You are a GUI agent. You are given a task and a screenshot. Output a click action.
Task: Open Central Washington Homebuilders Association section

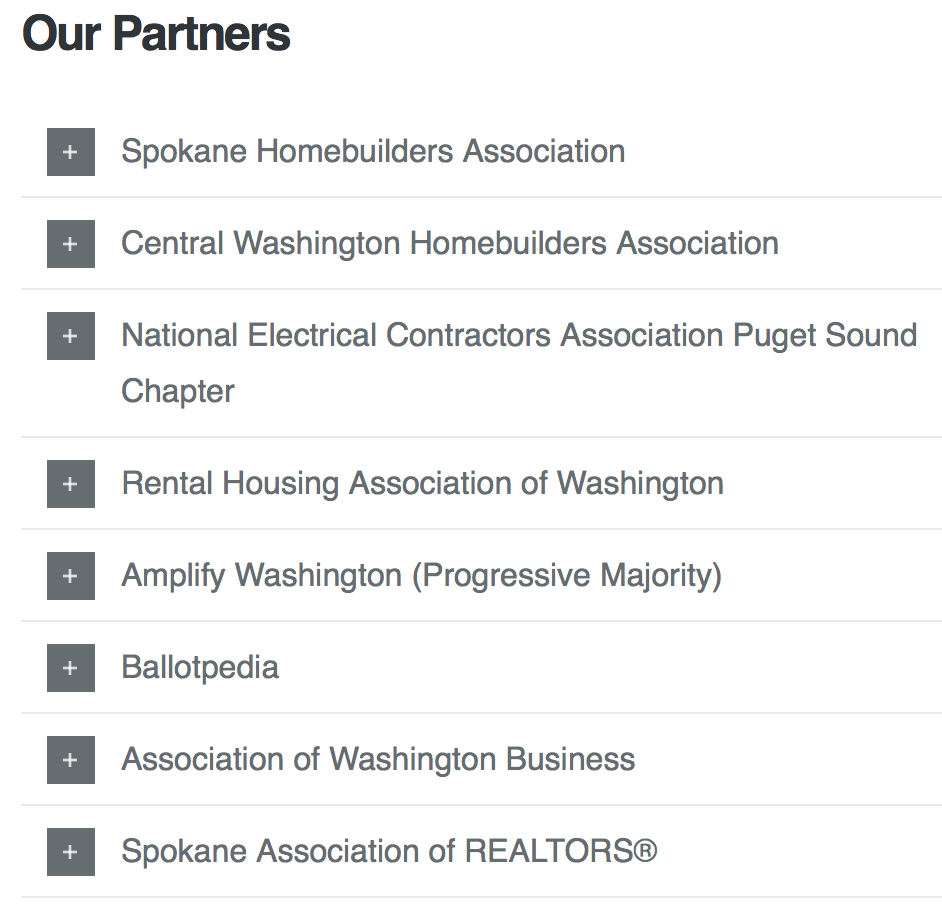pos(449,244)
